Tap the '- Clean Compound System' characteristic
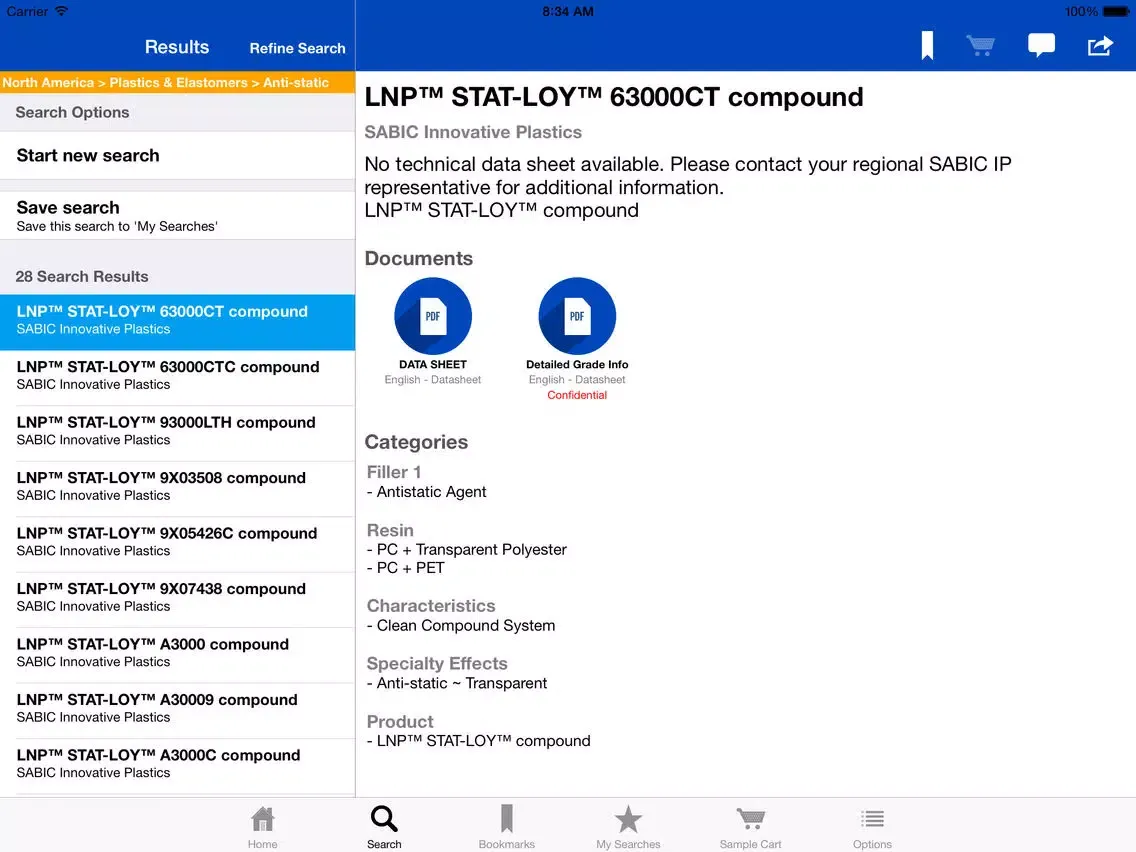Viewport: 1136px width, 852px height. (461, 626)
